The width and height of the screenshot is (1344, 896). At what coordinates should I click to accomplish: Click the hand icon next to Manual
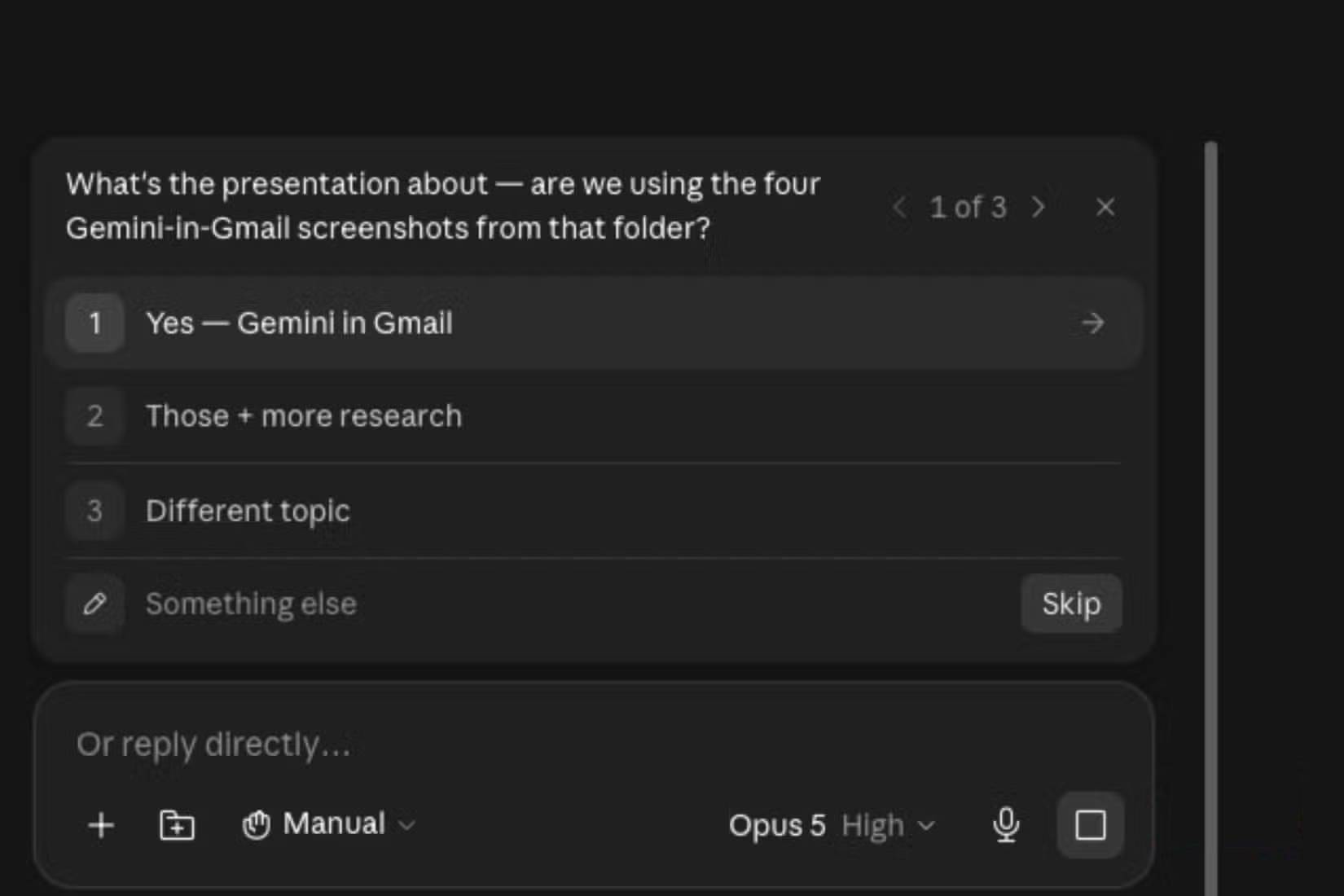(256, 824)
